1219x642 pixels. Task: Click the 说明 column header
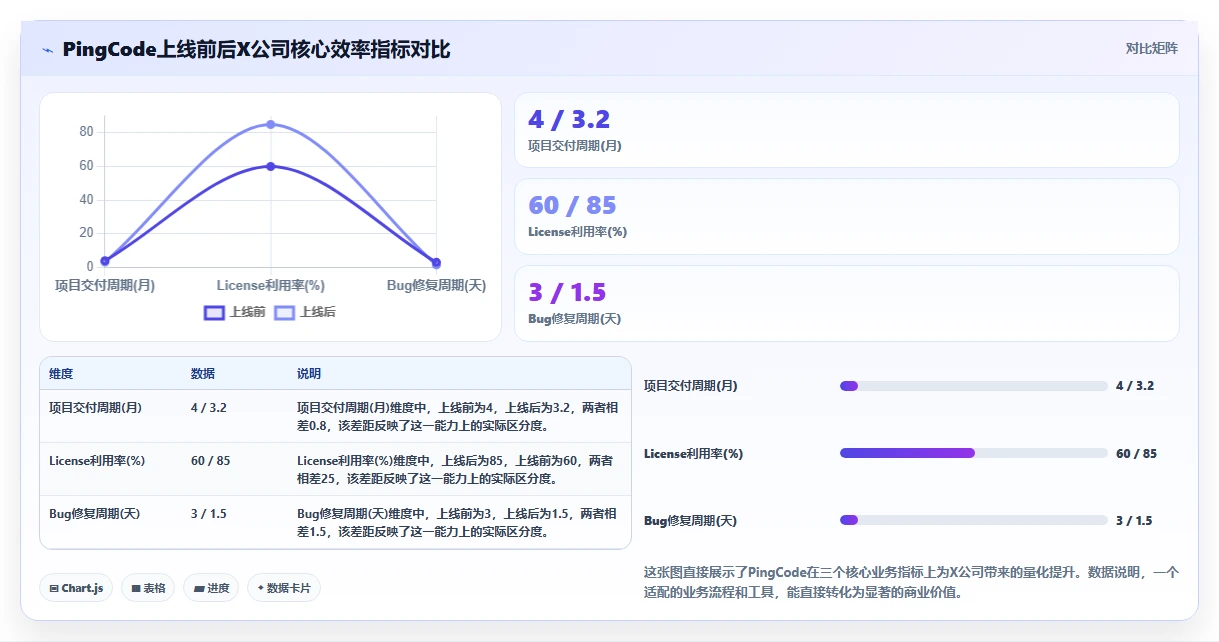[309, 374]
